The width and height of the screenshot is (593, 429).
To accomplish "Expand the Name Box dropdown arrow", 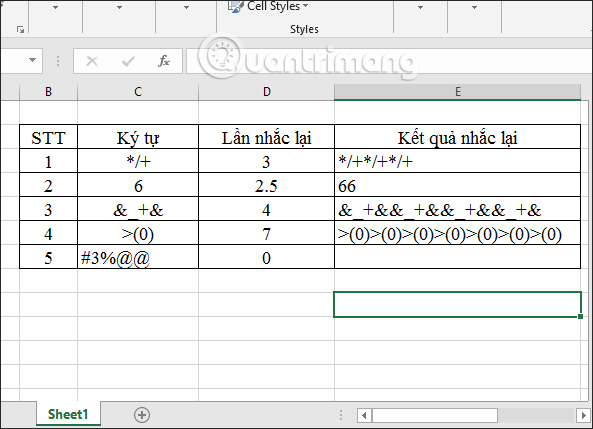I will [x=33, y=60].
